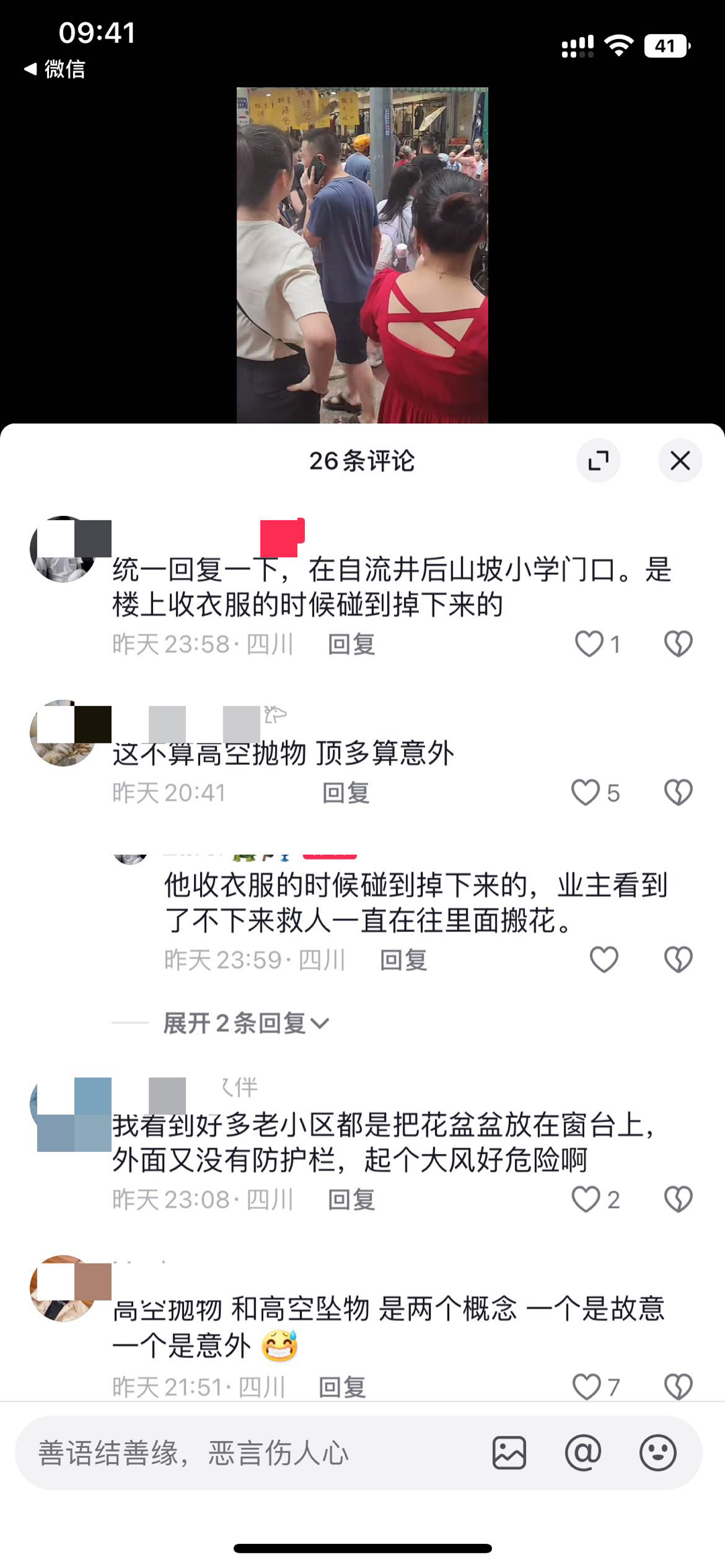The height and width of the screenshot is (1568, 725).
Task: Like the comment with 7 likes
Action: pos(587,1386)
